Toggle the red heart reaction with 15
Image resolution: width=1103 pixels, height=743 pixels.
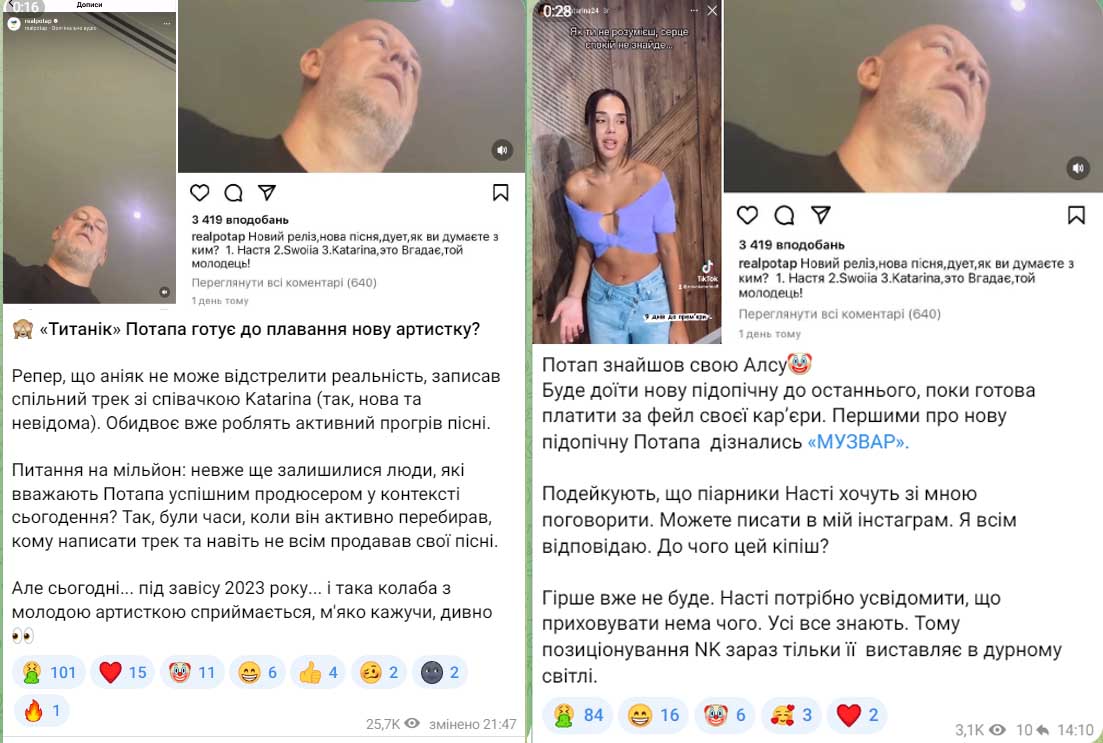click(x=122, y=672)
